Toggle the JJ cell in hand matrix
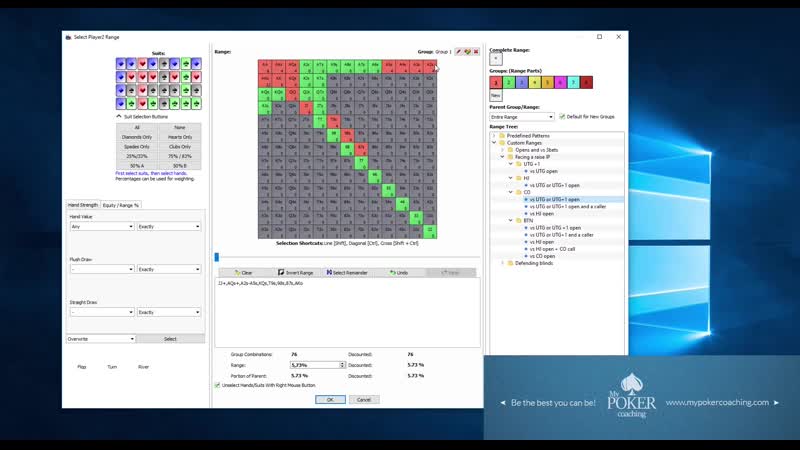The width and height of the screenshot is (800, 450). [306, 108]
